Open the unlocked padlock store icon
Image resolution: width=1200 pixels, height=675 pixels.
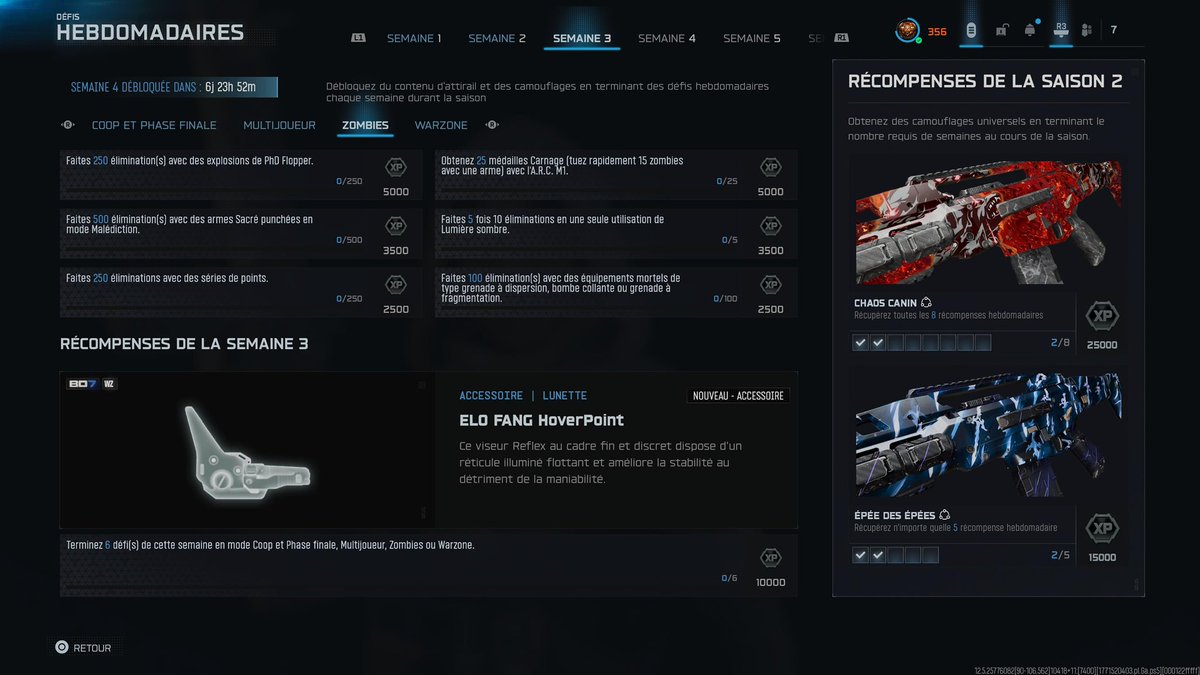coord(1001,31)
